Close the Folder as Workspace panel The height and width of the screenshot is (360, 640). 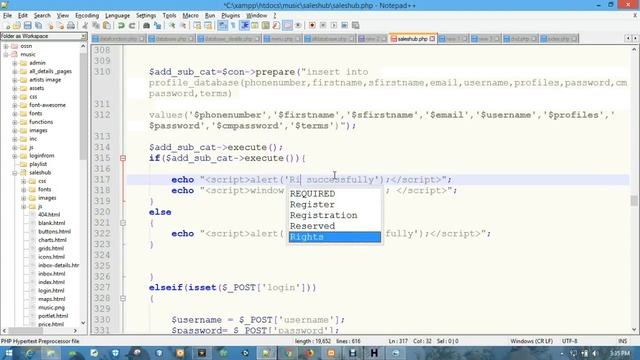point(83,36)
